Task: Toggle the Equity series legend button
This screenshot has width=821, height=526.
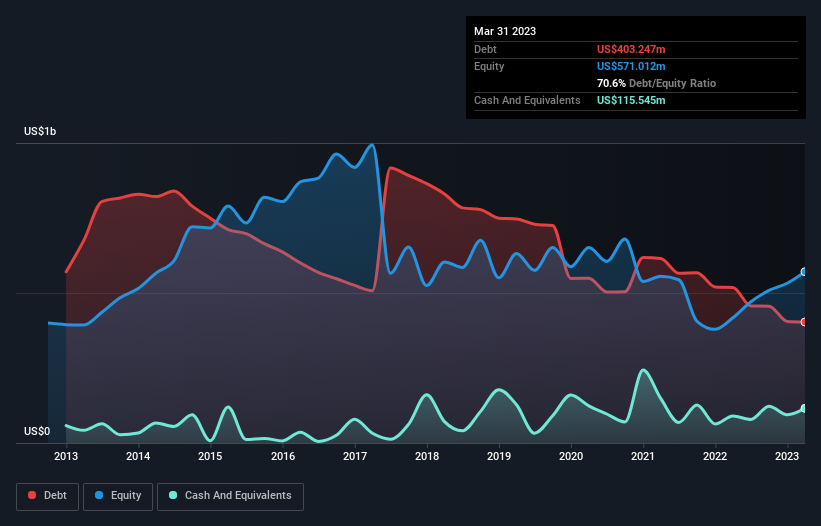Action: 118,496
